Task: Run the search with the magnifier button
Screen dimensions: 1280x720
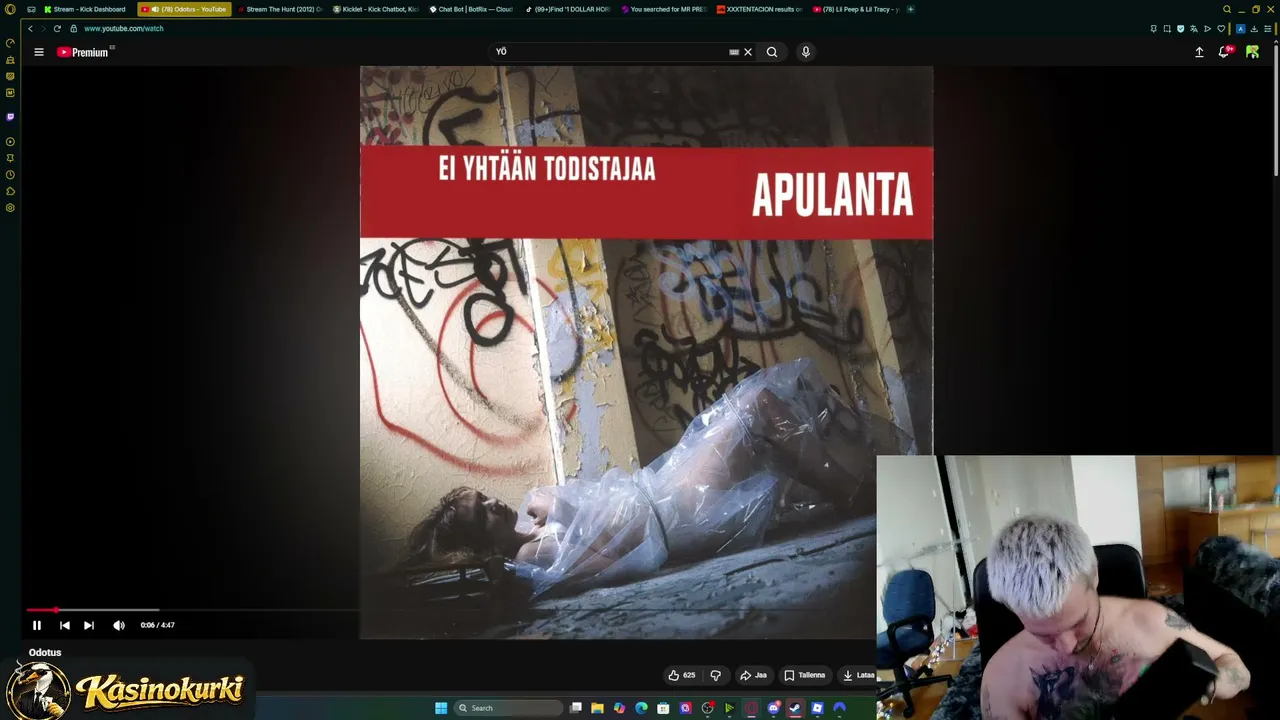Action: tap(772, 52)
